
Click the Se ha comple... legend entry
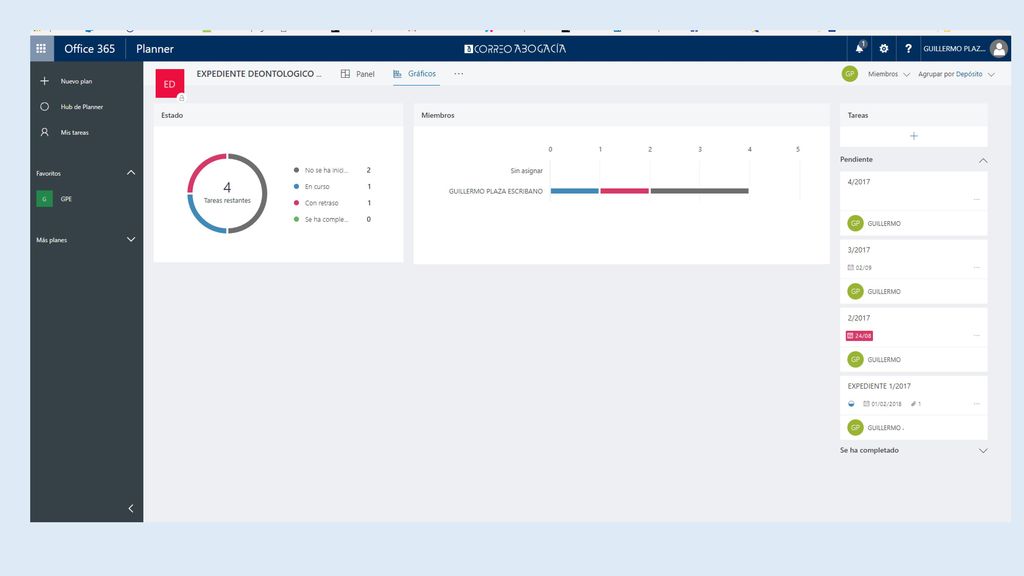[x=332, y=219]
